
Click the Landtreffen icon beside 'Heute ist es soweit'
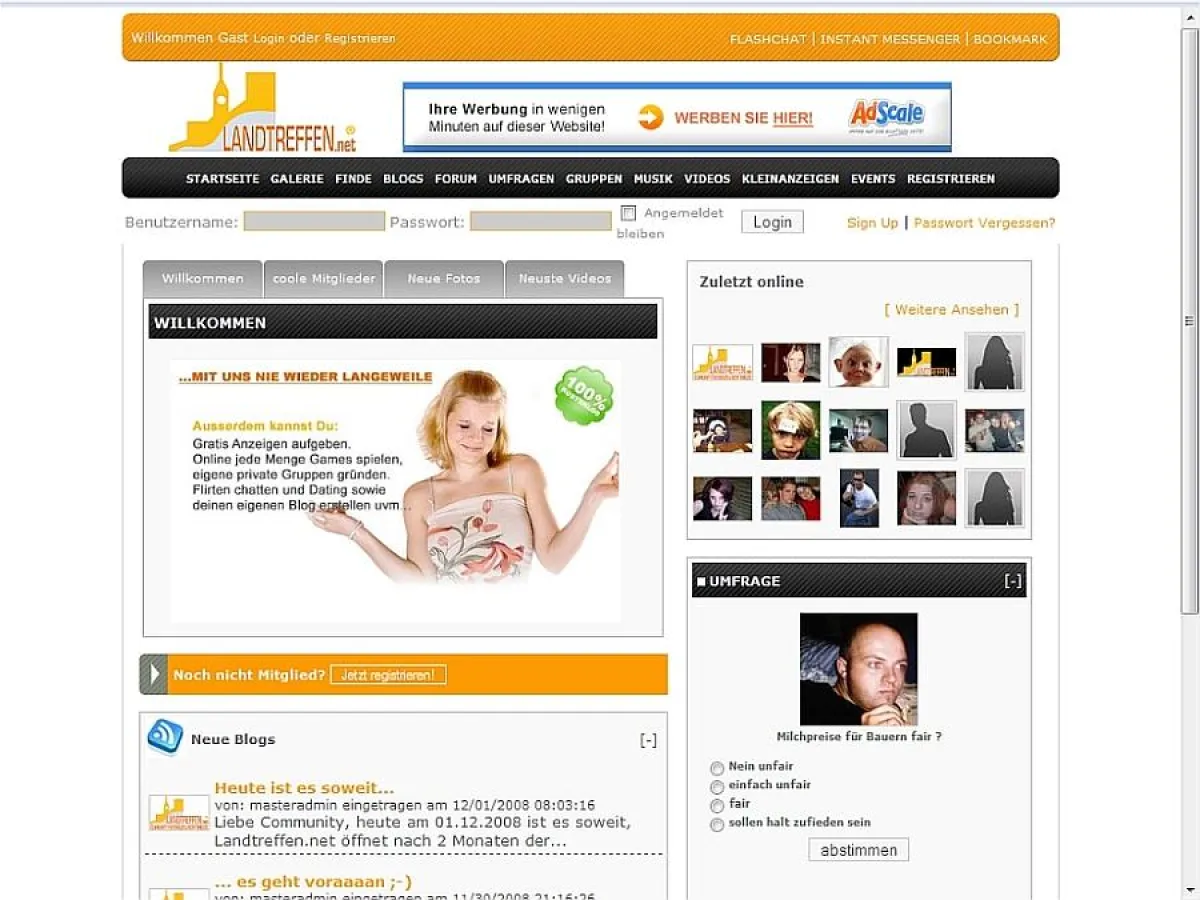click(179, 814)
